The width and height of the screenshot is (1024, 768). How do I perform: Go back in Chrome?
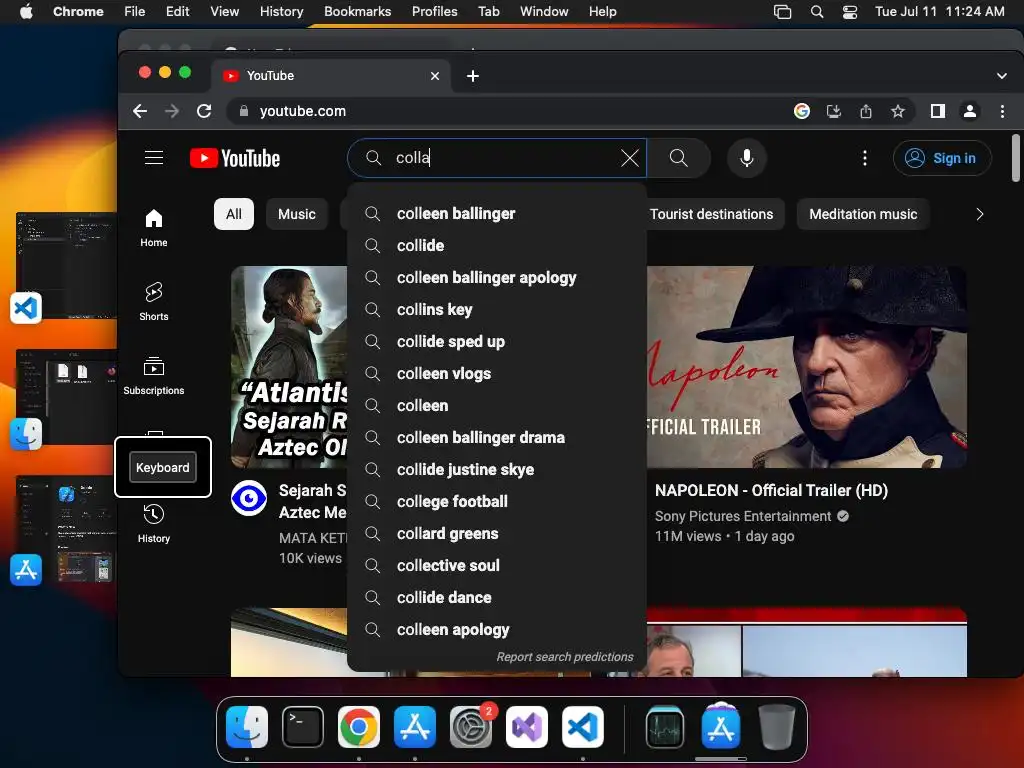tap(140, 111)
